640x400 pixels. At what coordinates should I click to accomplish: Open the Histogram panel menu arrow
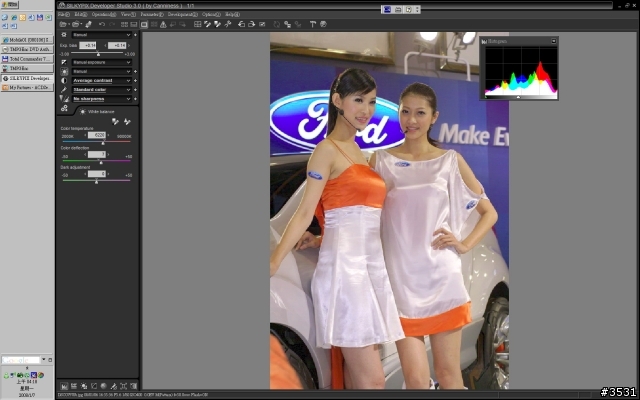click(x=553, y=41)
